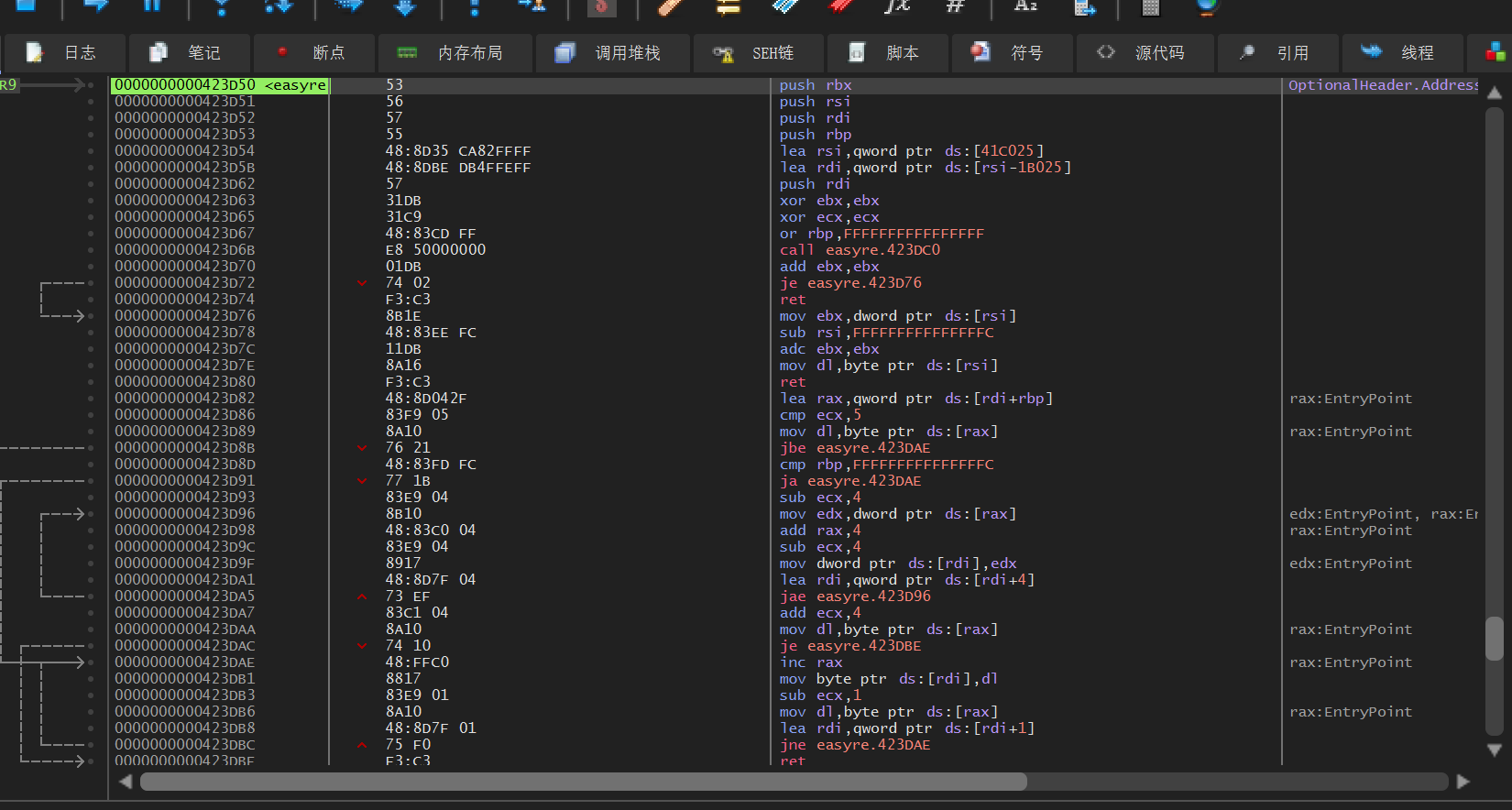
Task: Click the strings A toolbar icon
Action: [1025, 5]
